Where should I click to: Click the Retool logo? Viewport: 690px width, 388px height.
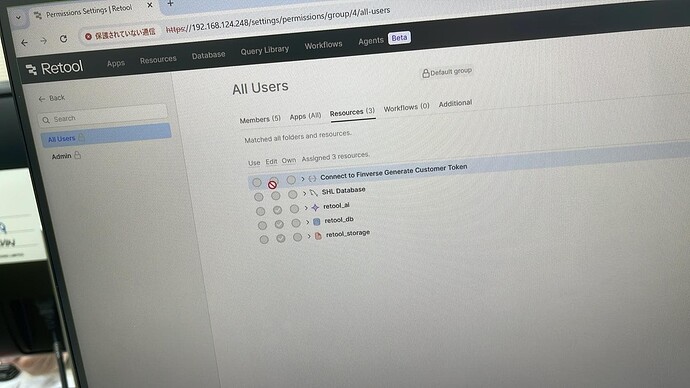[54, 68]
